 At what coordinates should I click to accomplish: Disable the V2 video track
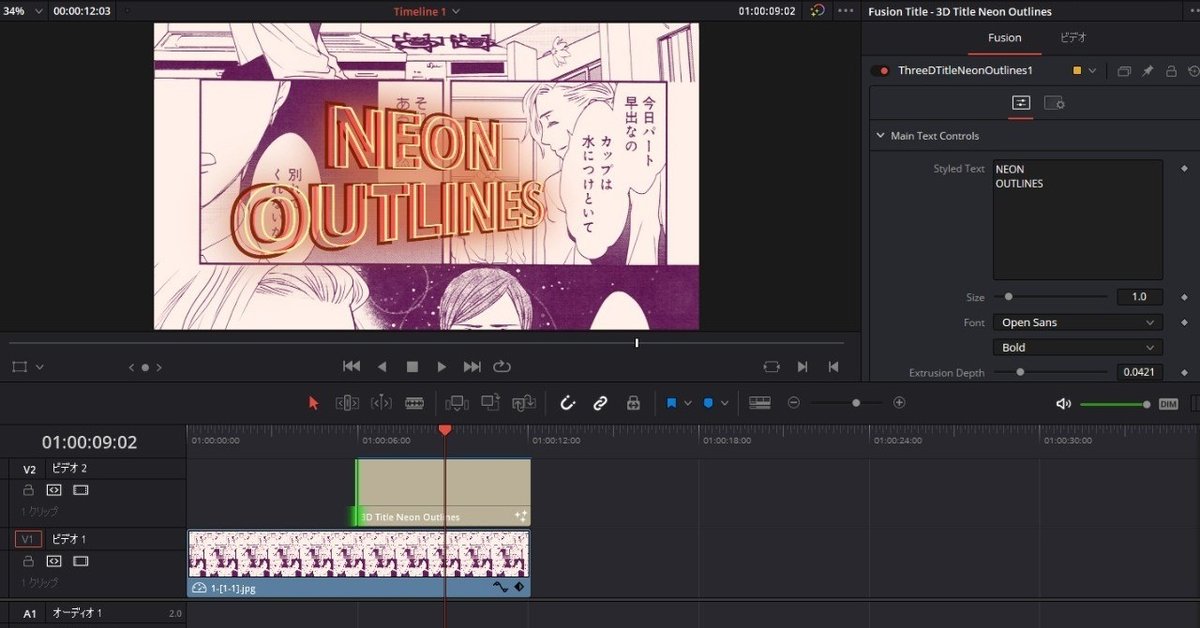81,490
